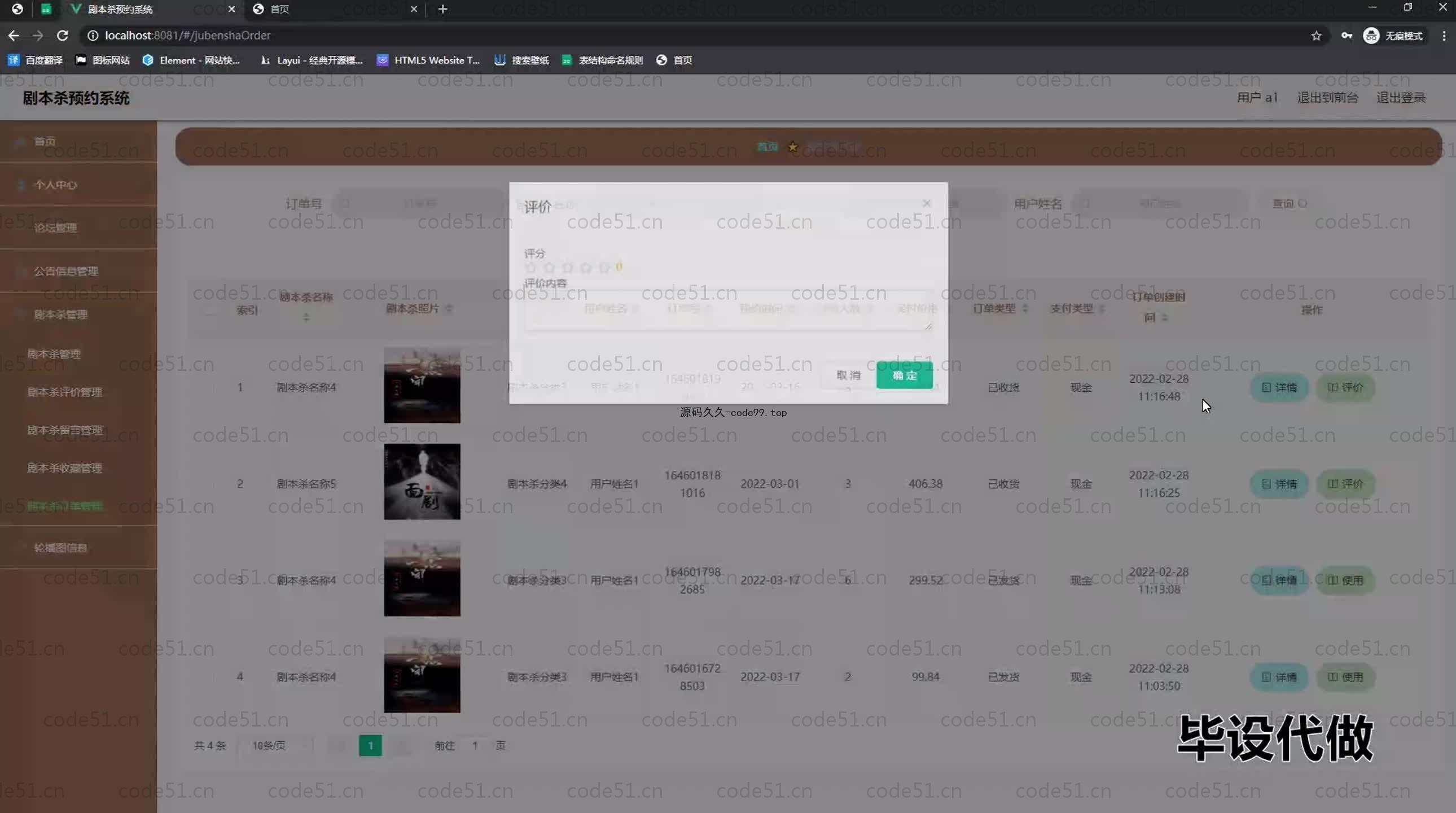Image resolution: width=1456 pixels, height=813 pixels.
Task: Click the 评价内容 text area
Action: (728, 310)
